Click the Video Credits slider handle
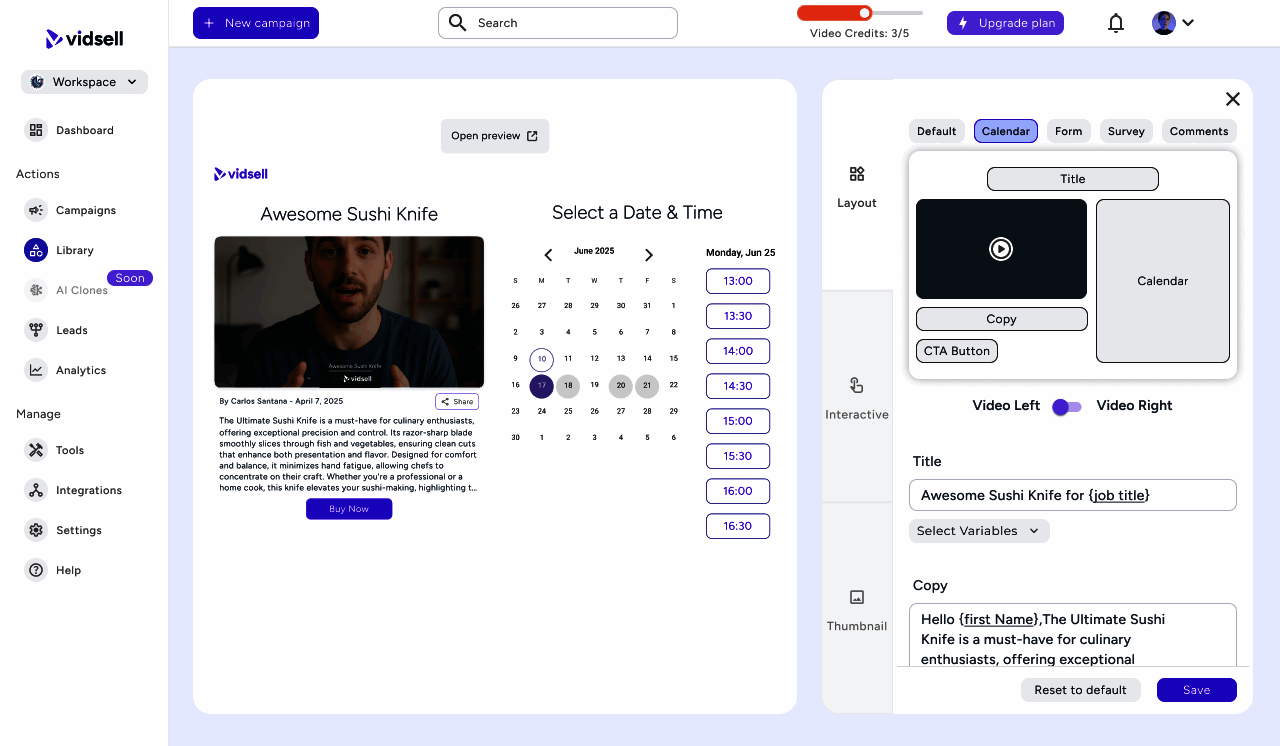This screenshot has width=1280, height=746. coord(865,13)
